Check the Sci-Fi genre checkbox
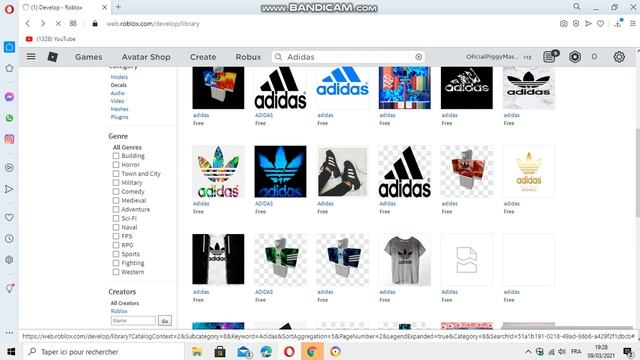This screenshot has height=360, width=640. point(116,218)
